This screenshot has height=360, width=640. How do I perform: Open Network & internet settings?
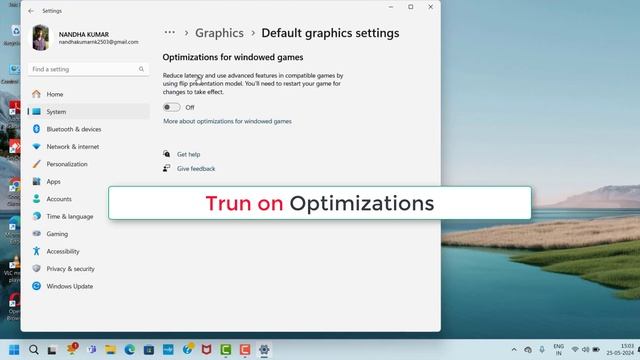coord(88,147)
